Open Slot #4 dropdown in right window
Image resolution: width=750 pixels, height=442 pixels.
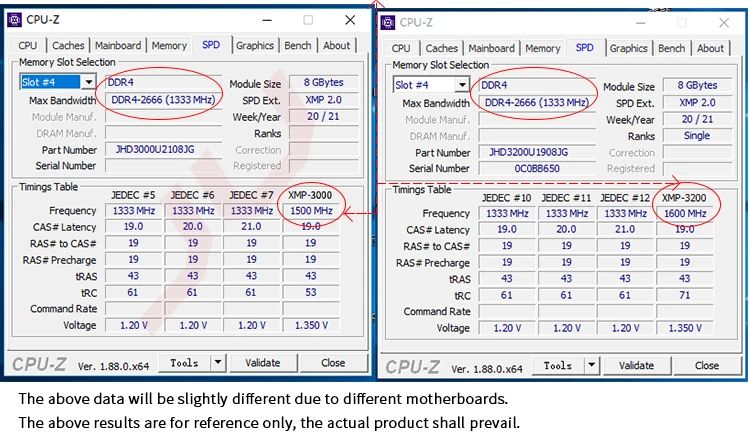pyautogui.click(x=461, y=86)
